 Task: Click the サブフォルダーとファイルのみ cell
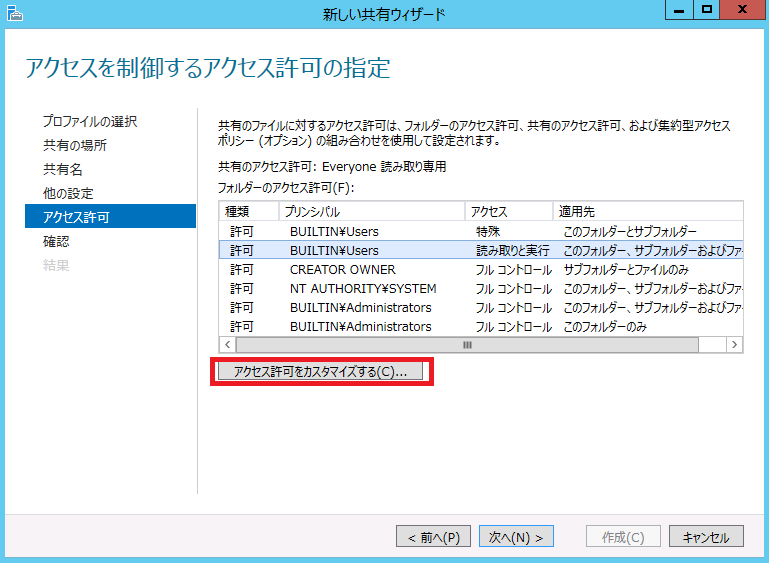coord(626,270)
